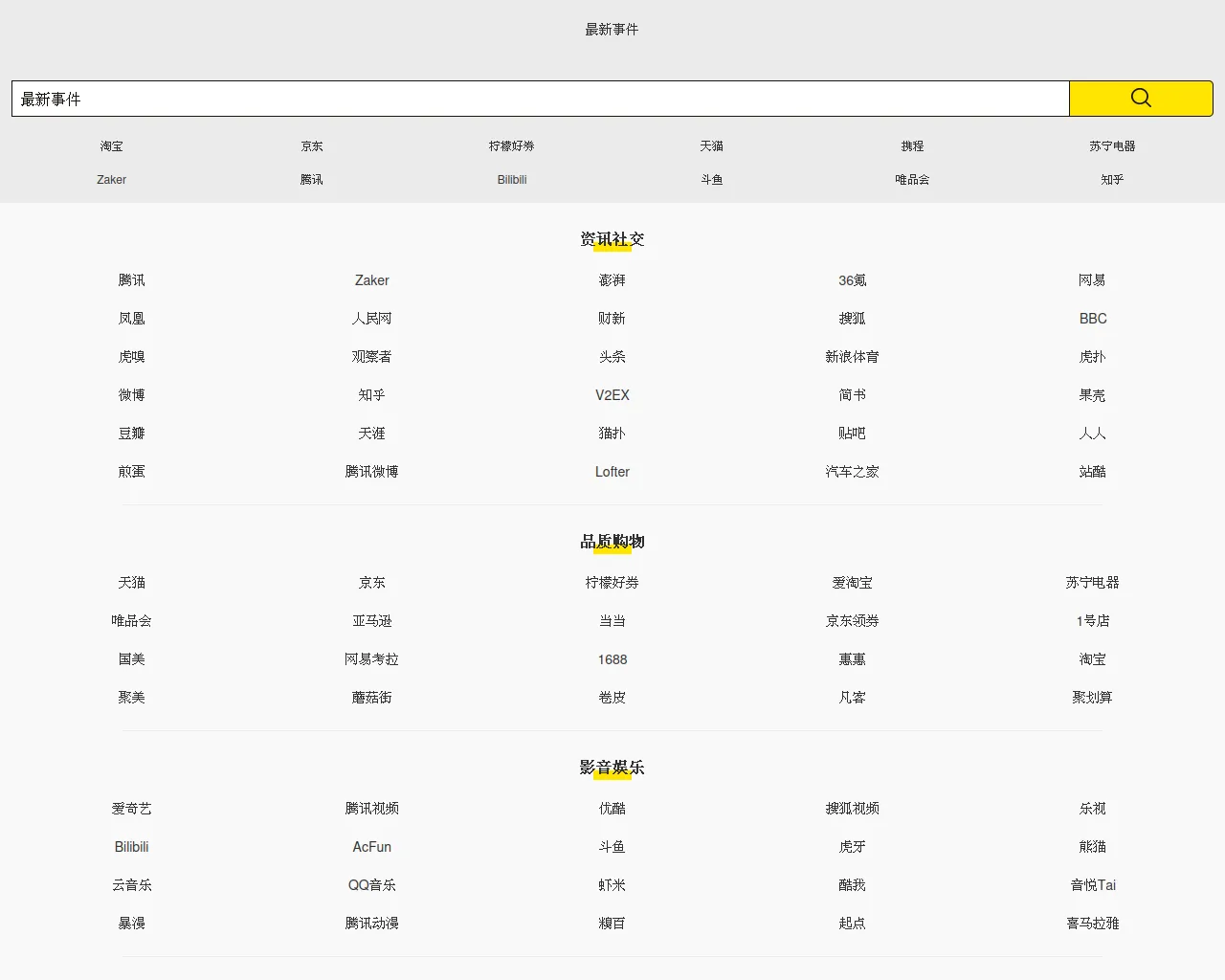The height and width of the screenshot is (980, 1225).
Task: Open the 贴吧 link
Action: pos(853,434)
